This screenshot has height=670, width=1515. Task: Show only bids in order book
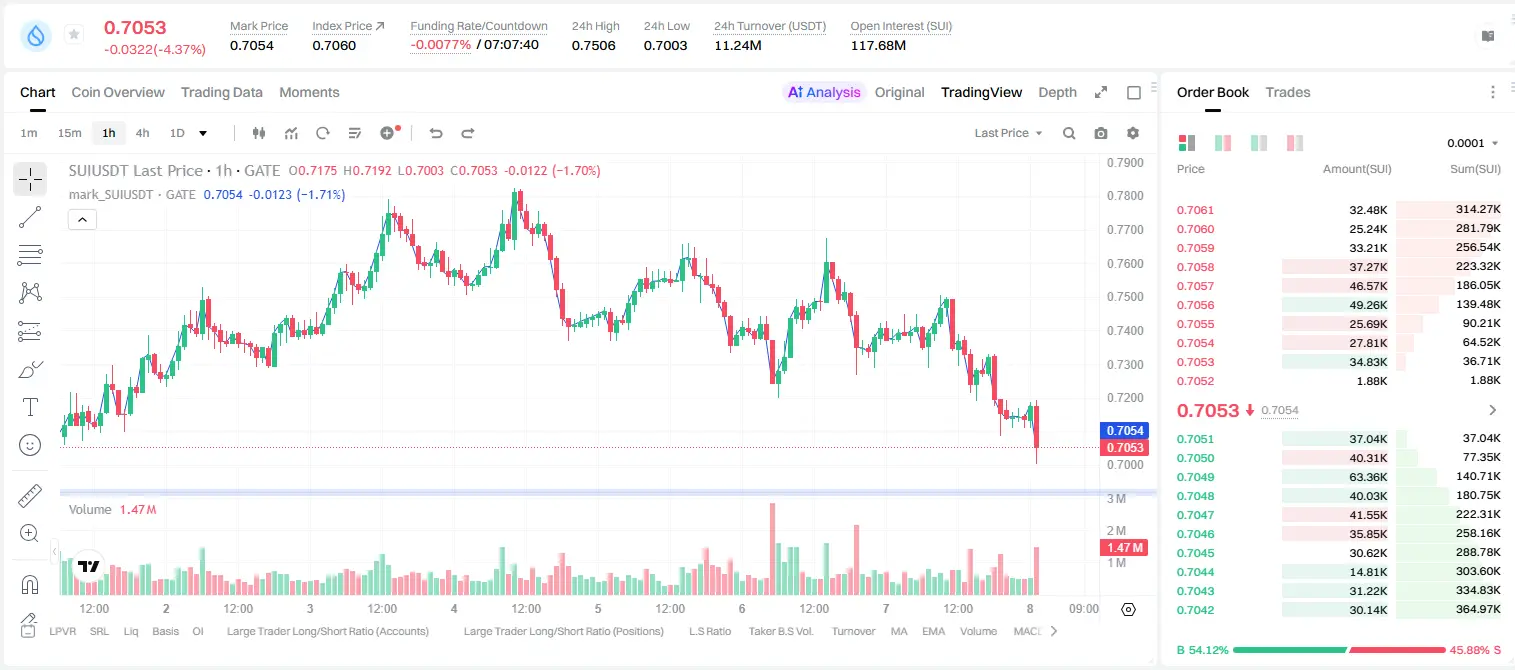[x=1259, y=143]
